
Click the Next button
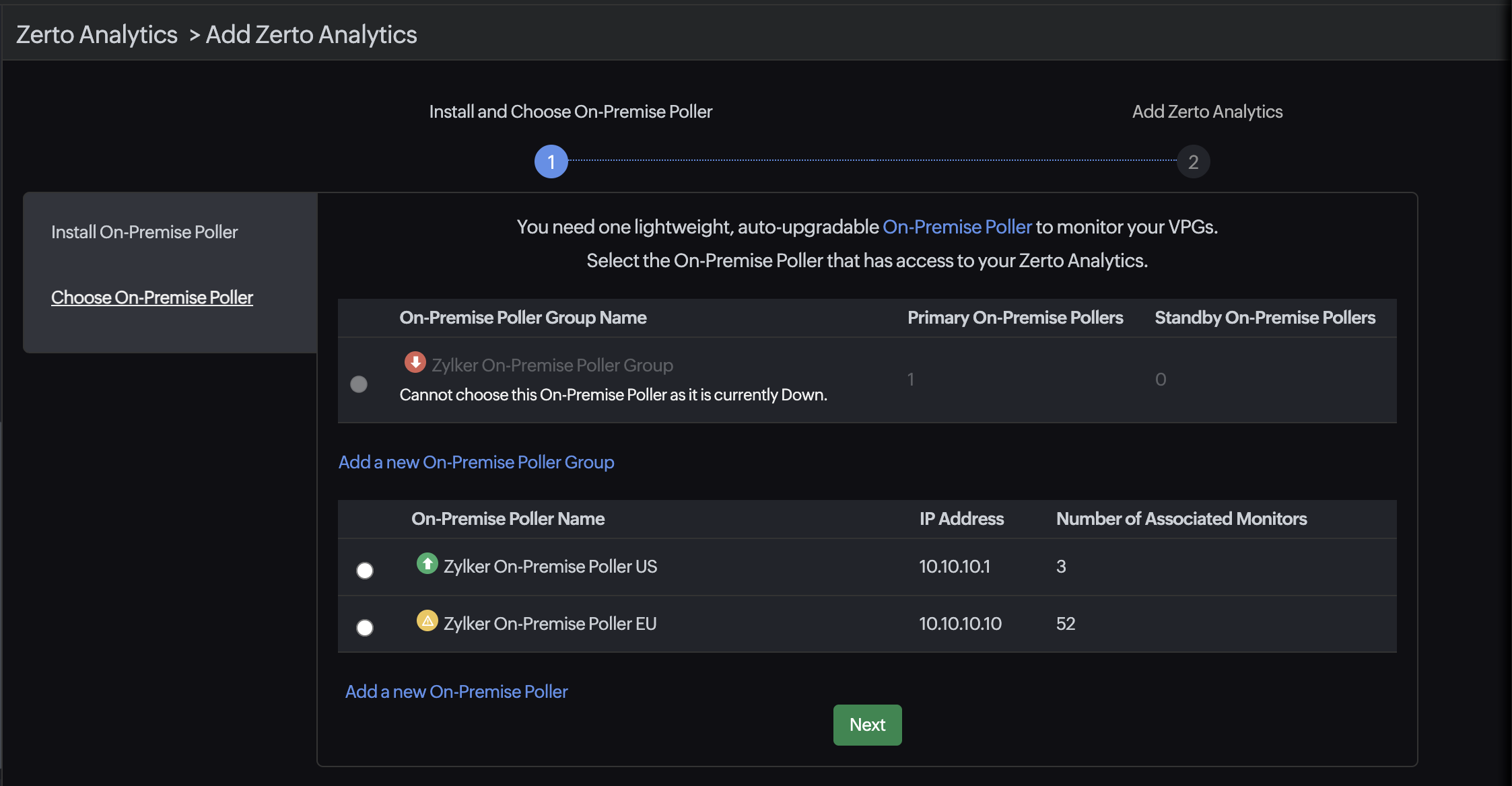point(867,725)
